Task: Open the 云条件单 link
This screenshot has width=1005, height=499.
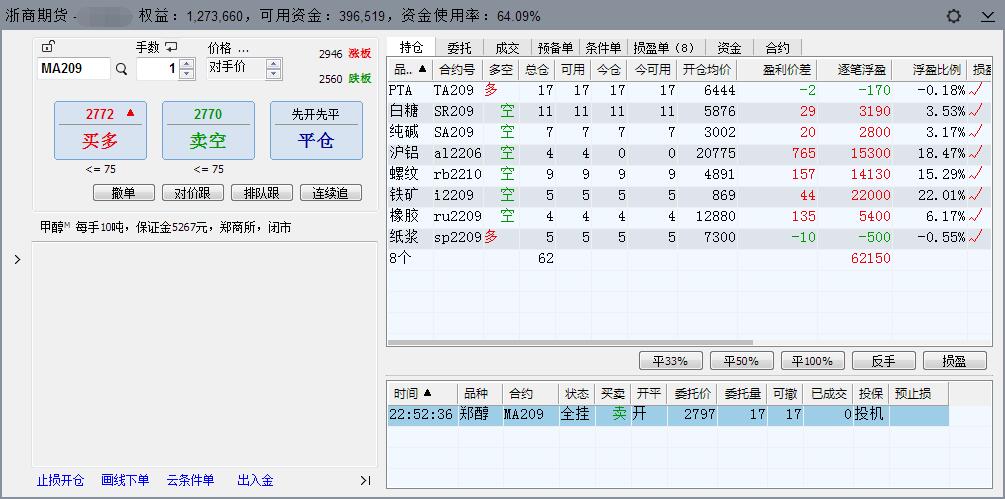Action: [x=190, y=481]
